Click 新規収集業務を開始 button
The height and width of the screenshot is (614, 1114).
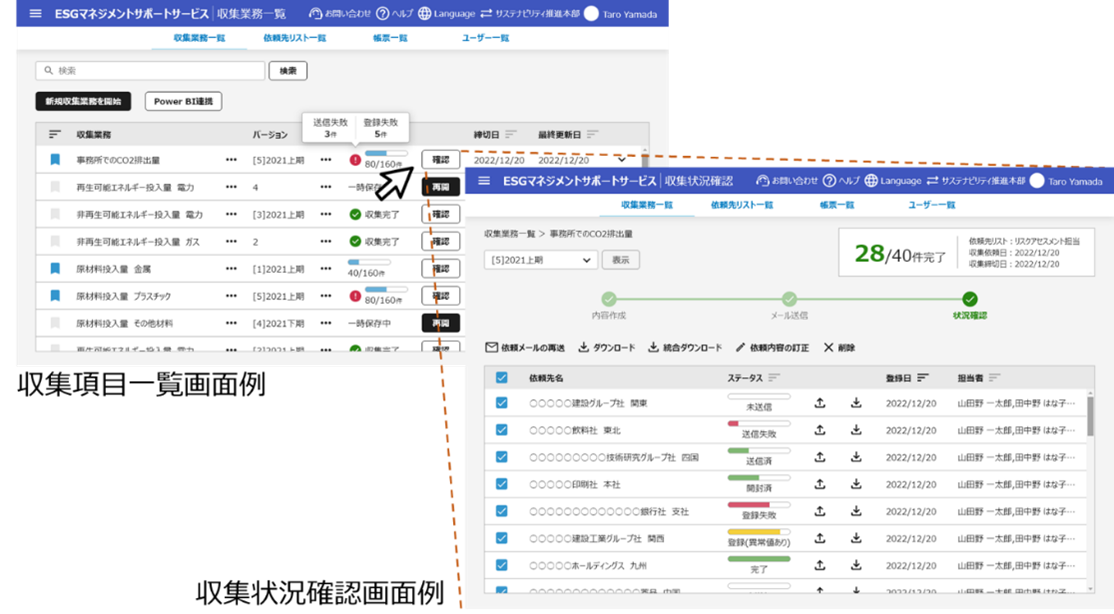(83, 101)
